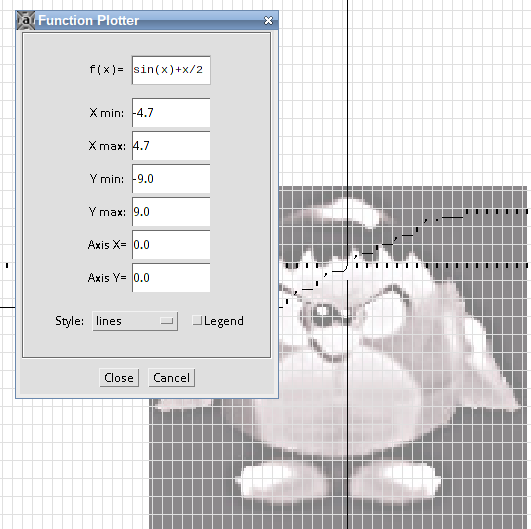Click the X max value field
Screen dimensions: 531x529
click(171, 146)
